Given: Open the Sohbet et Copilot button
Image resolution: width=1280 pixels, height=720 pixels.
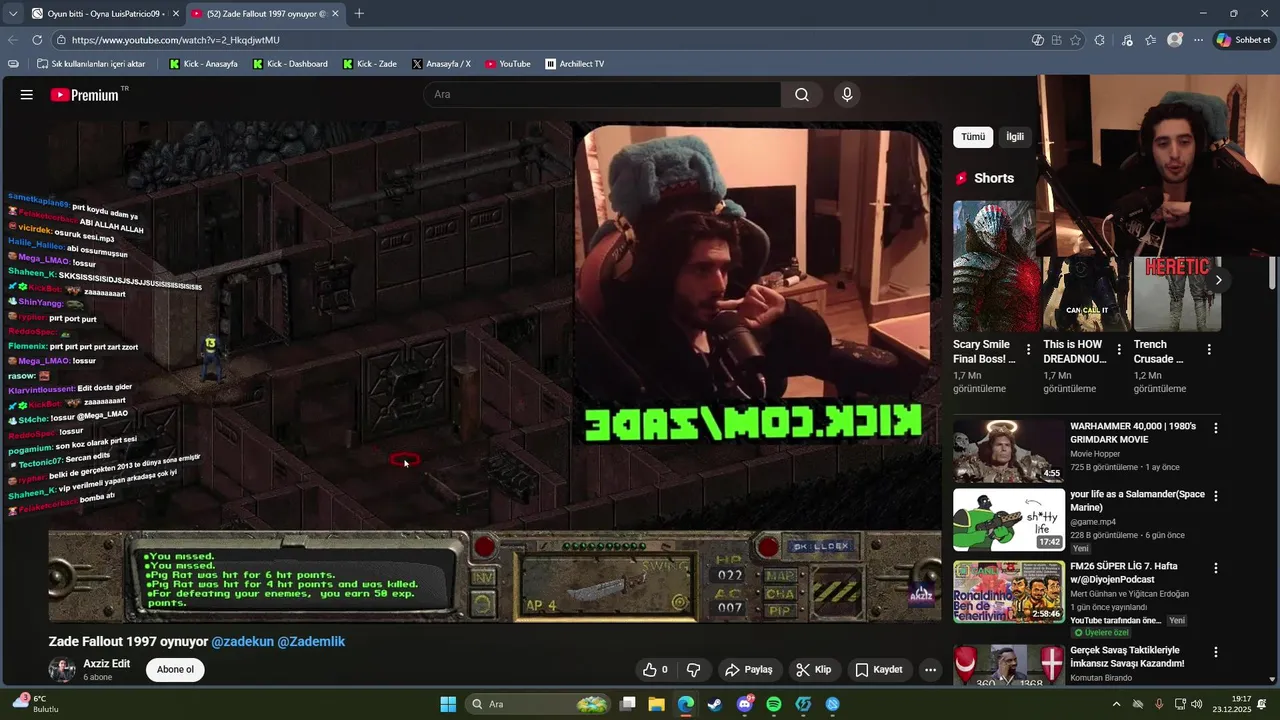Looking at the screenshot, I should click(1243, 40).
